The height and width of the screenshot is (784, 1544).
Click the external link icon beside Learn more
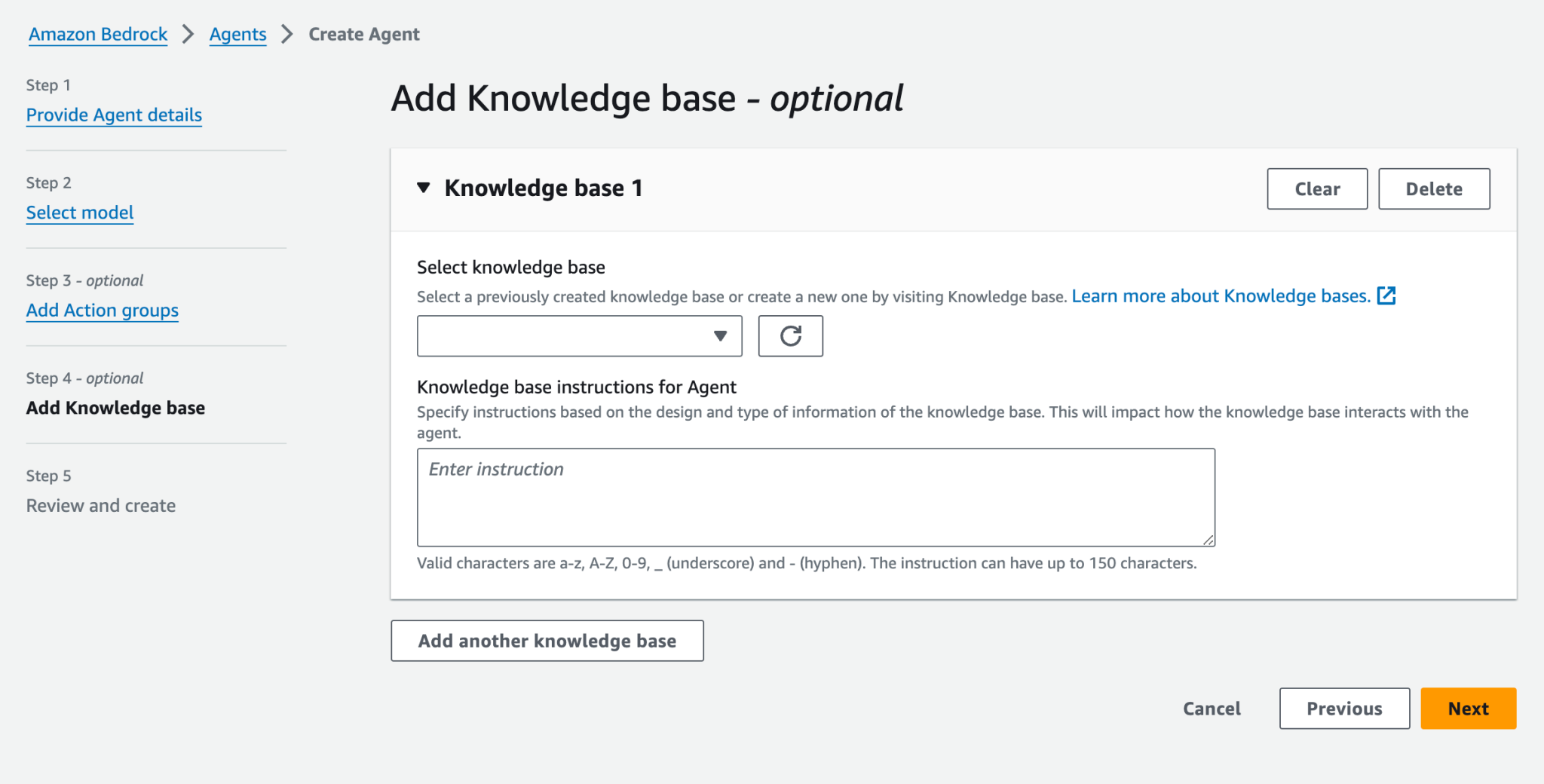tap(1386, 296)
